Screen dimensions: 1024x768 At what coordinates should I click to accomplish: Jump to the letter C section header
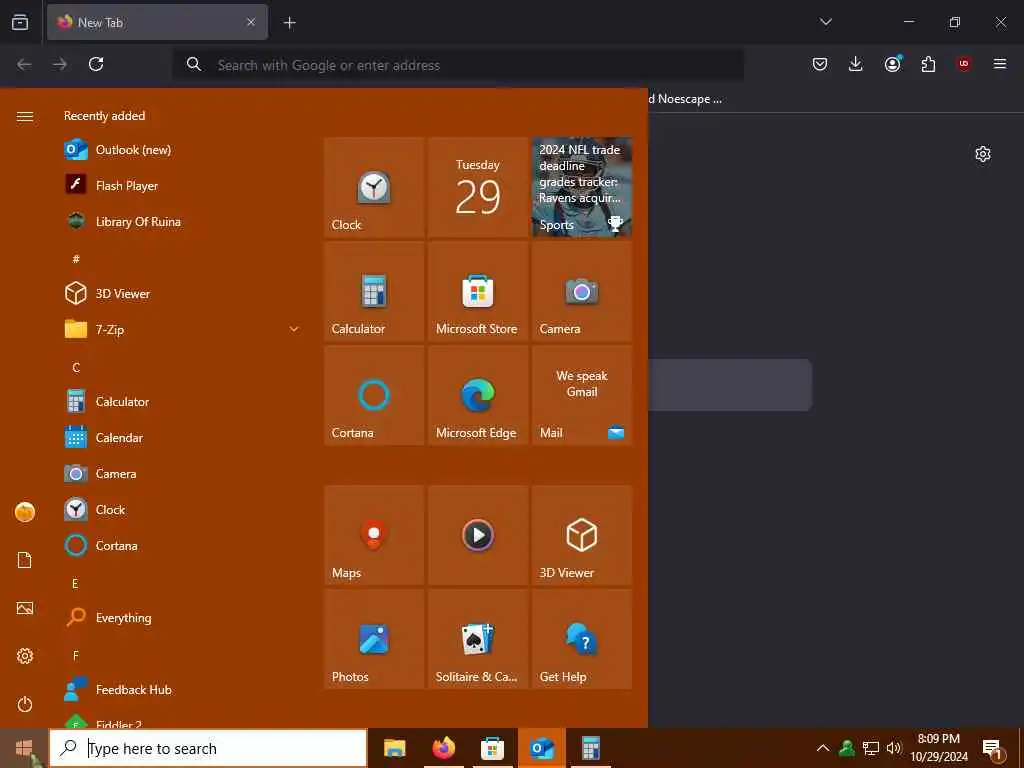pyautogui.click(x=76, y=367)
